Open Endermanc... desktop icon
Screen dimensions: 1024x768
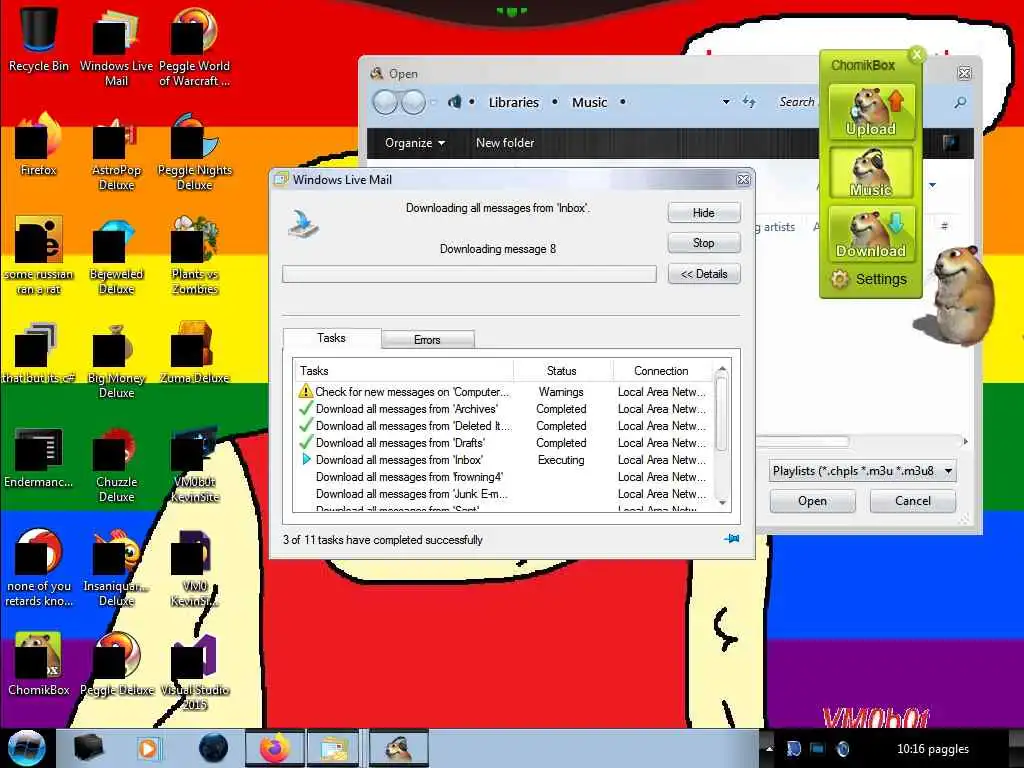click(x=39, y=457)
